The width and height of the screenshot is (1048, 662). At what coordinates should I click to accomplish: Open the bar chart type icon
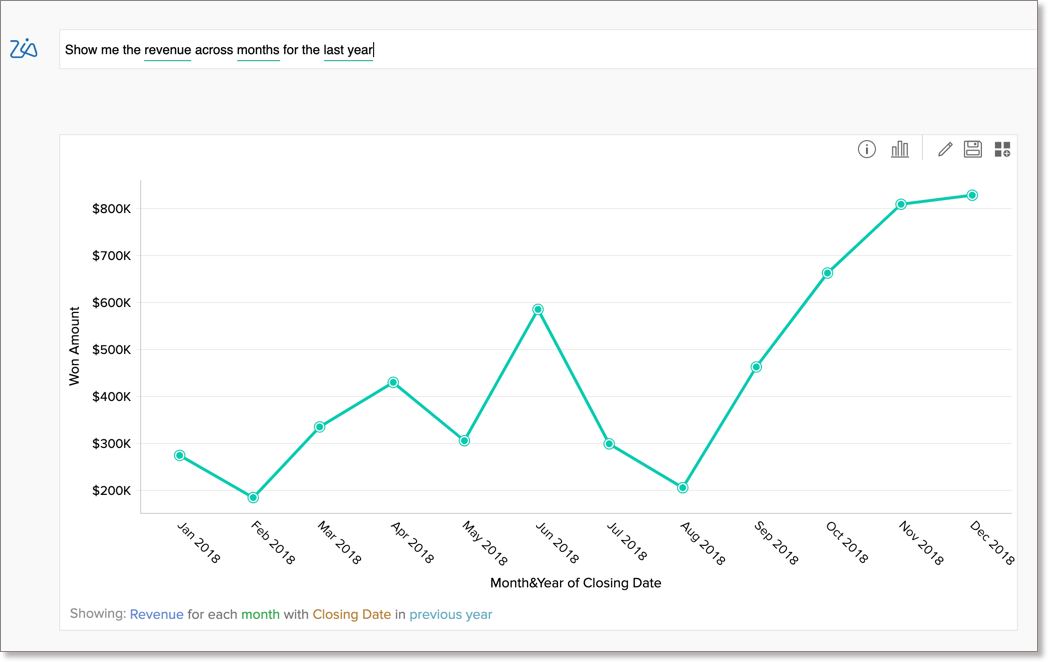900,149
